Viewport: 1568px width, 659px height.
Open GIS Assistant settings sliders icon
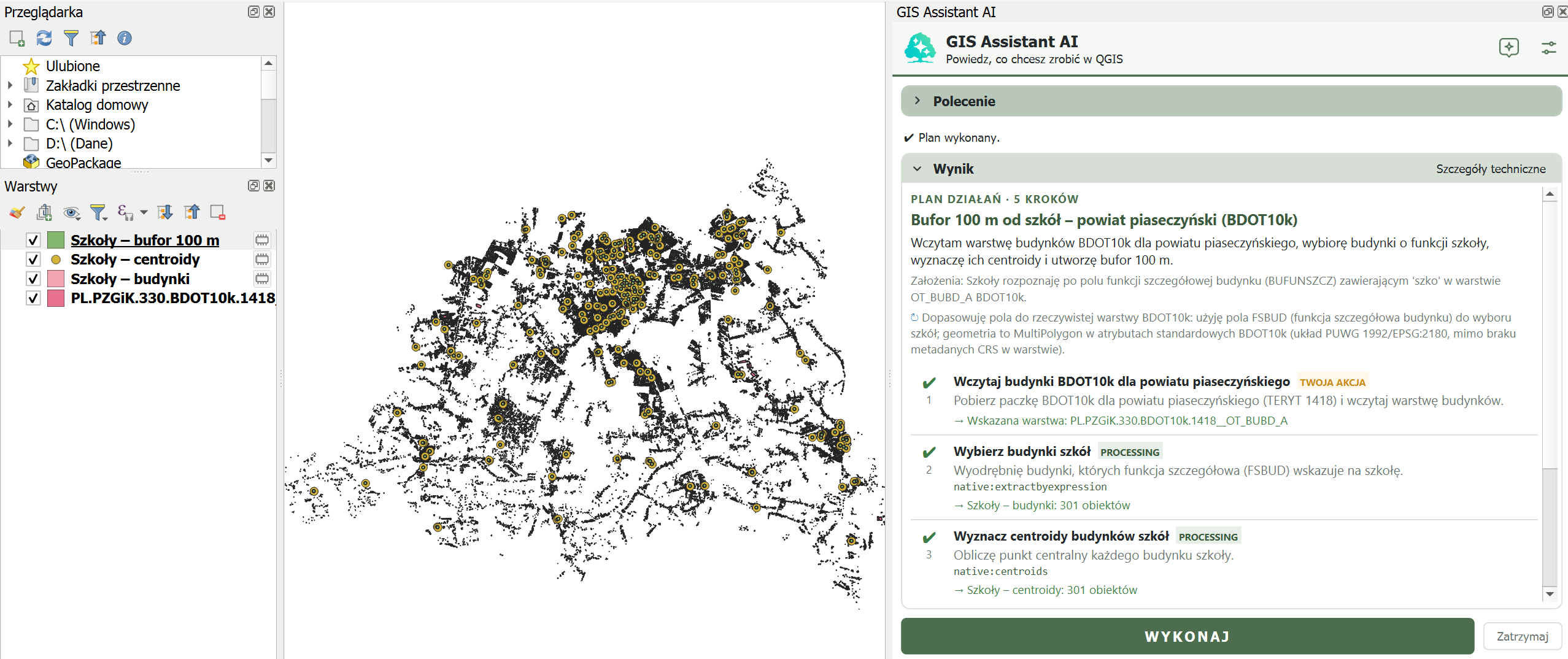1549,48
